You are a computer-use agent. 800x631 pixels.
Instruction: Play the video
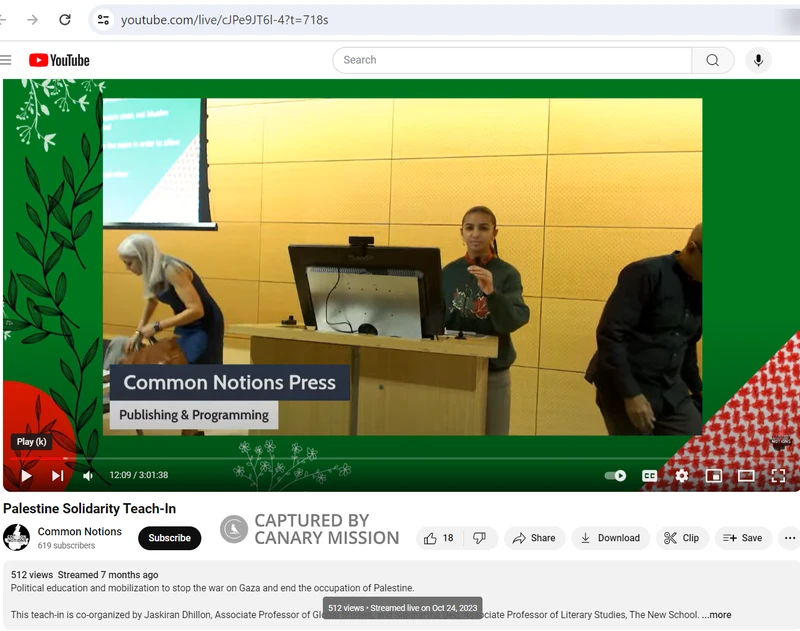[x=26, y=475]
